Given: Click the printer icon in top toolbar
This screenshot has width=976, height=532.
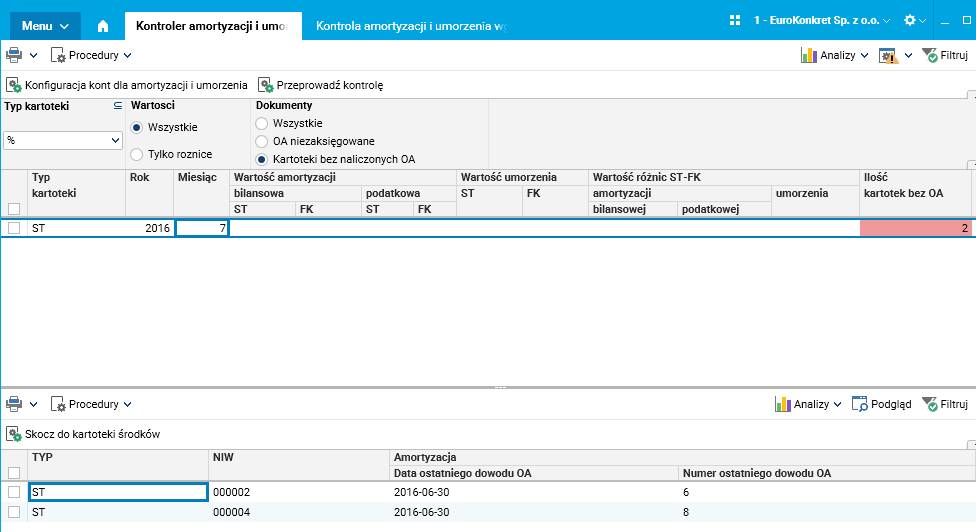Looking at the screenshot, I should [14, 55].
